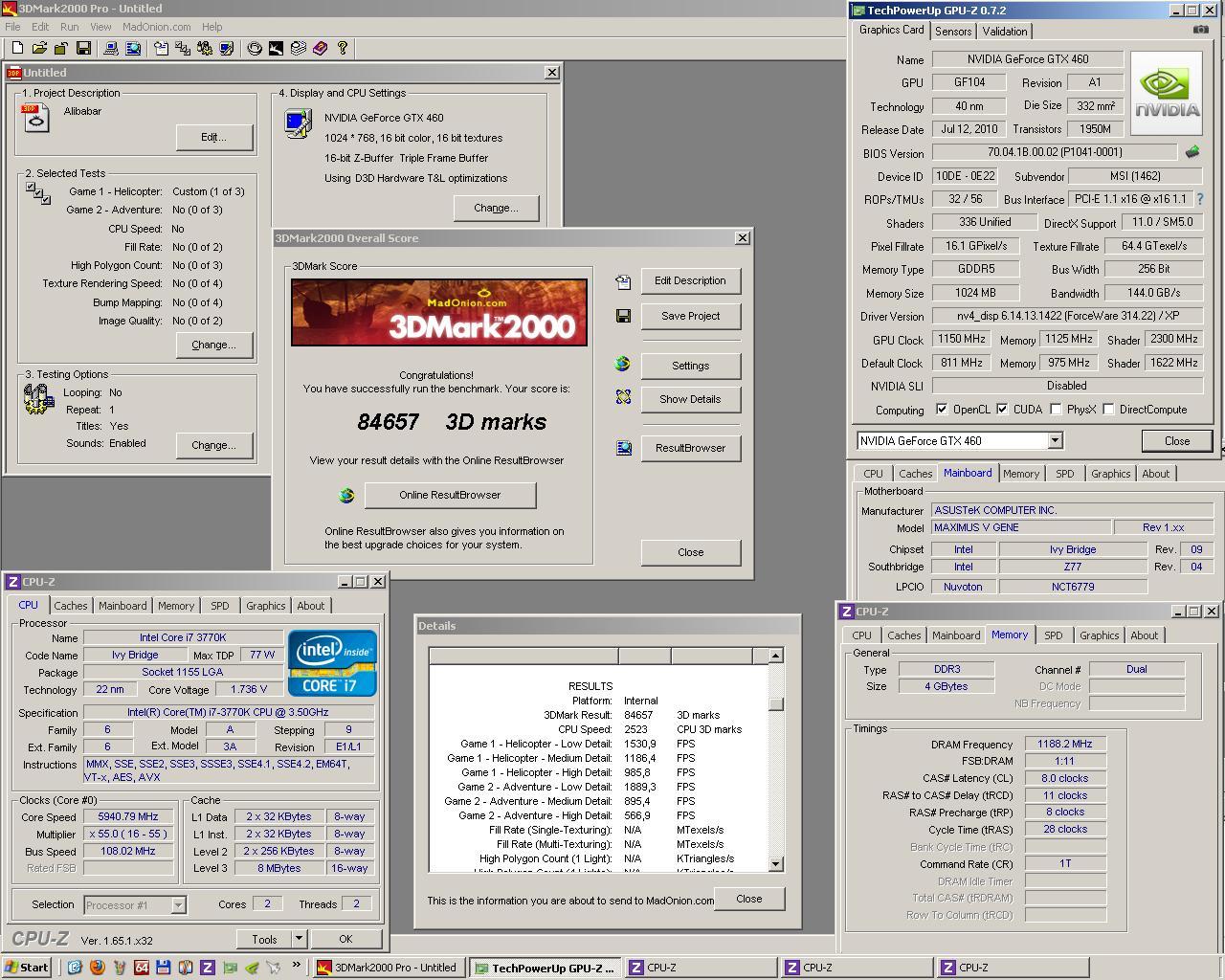The width and height of the screenshot is (1225, 980).
Task: Click the floppy disk quick launch icon
Action: tap(163, 968)
